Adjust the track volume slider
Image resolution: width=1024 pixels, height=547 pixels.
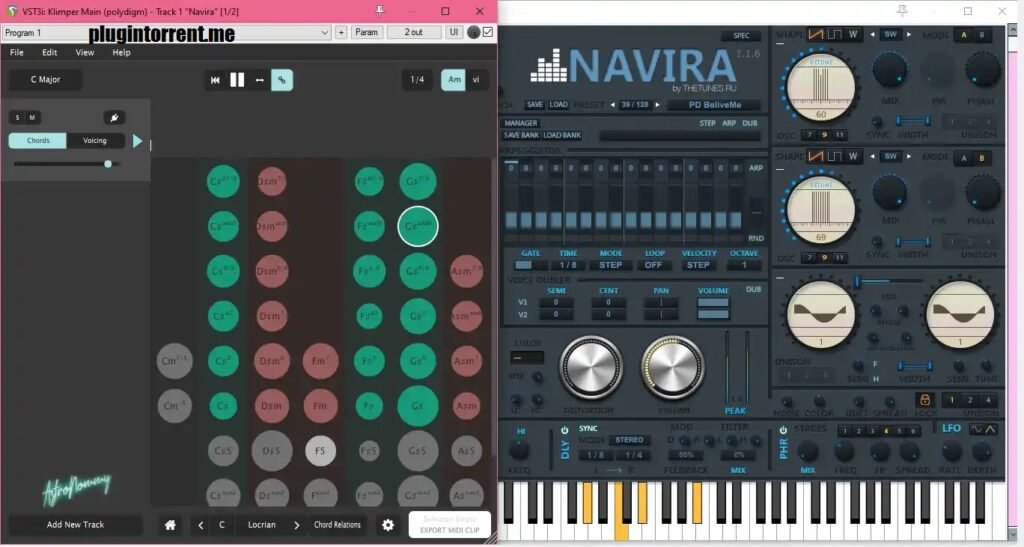point(67,164)
